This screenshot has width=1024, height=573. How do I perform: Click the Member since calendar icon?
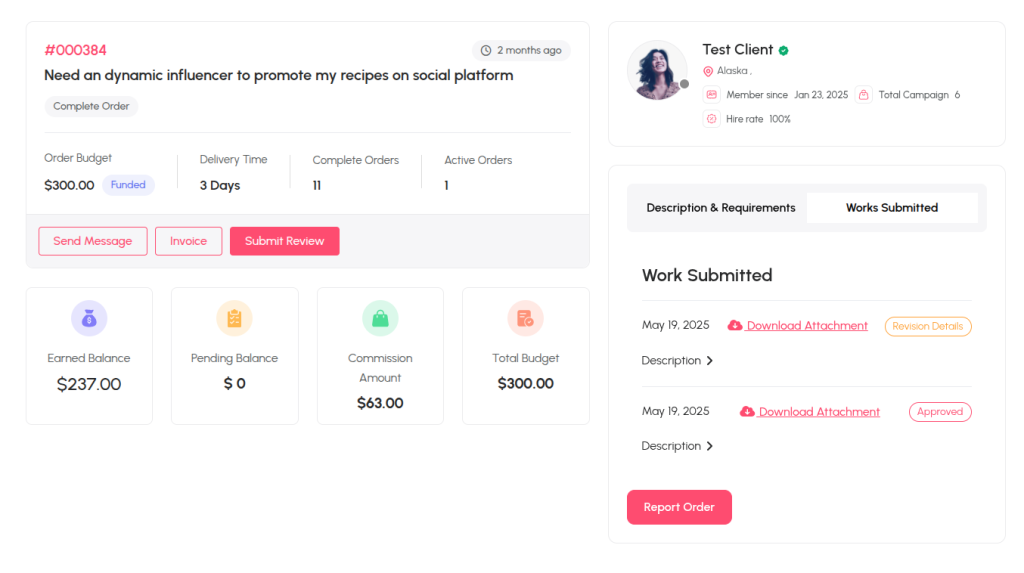click(712, 95)
